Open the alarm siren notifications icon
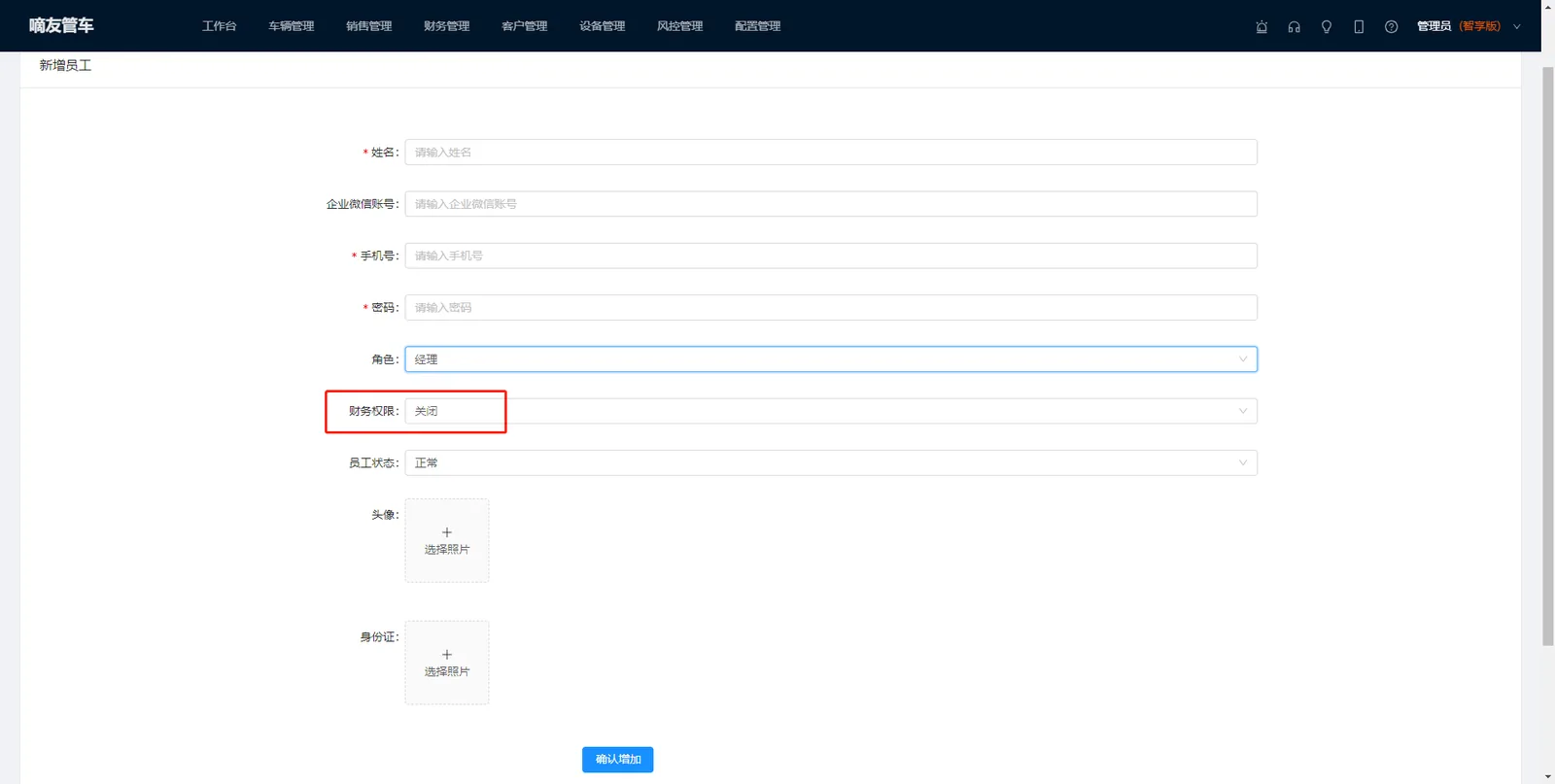Viewport: 1555px width, 784px height. click(x=1261, y=26)
